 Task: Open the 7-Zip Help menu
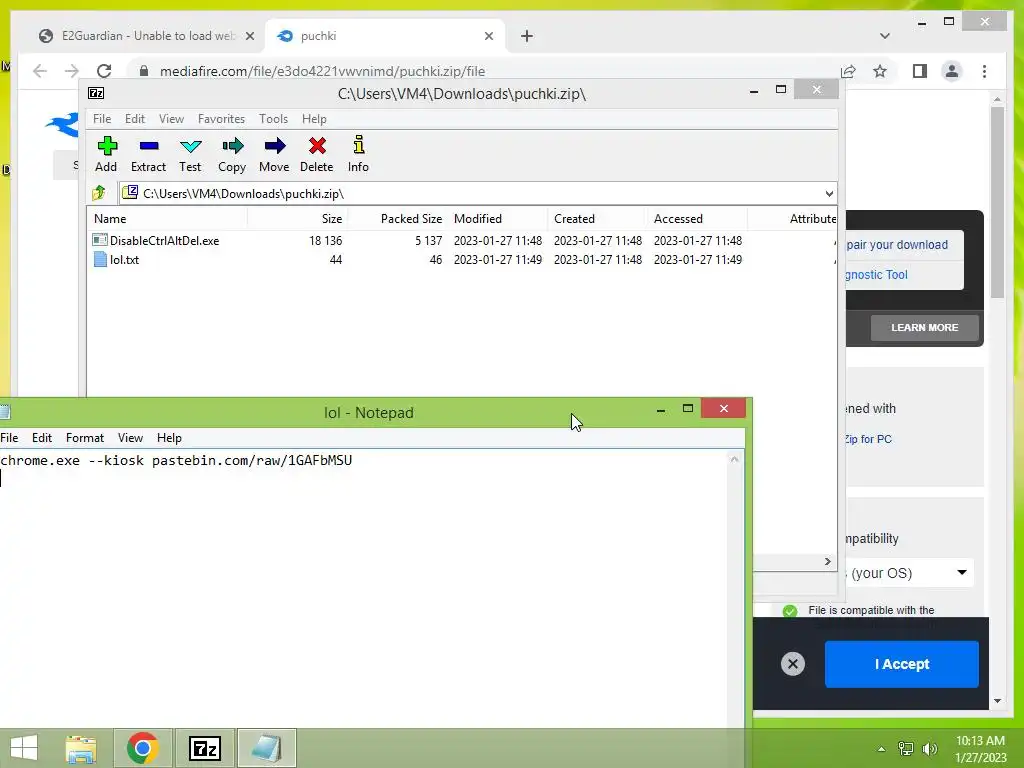click(x=314, y=119)
